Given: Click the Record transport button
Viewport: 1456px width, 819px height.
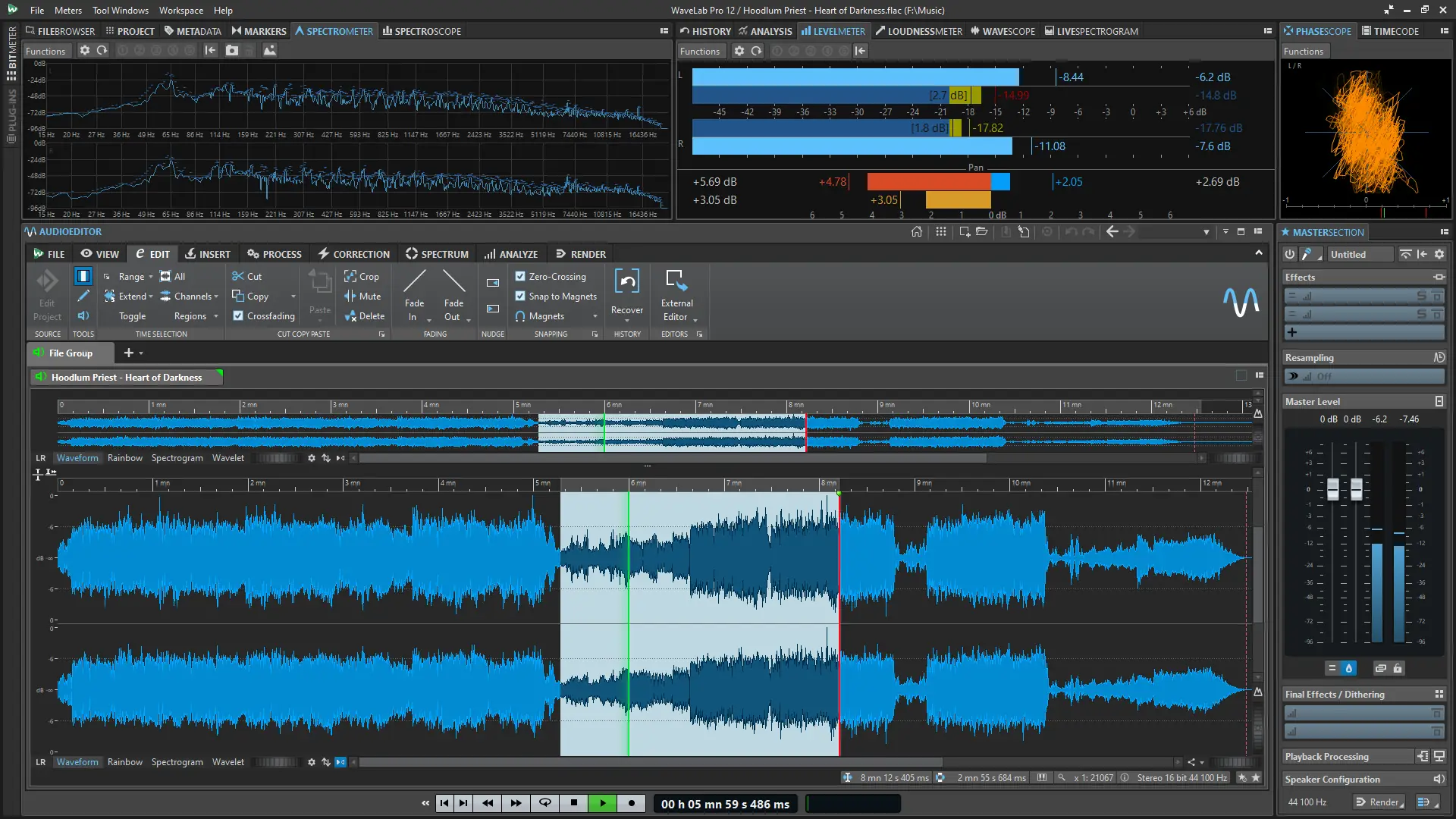Looking at the screenshot, I should 632,803.
